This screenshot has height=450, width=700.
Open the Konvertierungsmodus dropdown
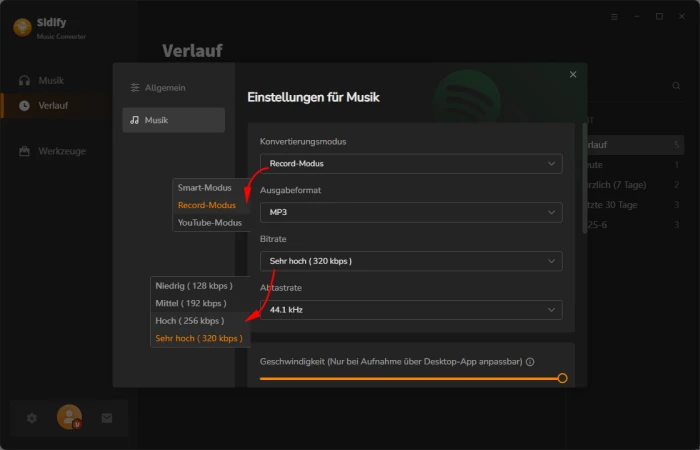411,163
